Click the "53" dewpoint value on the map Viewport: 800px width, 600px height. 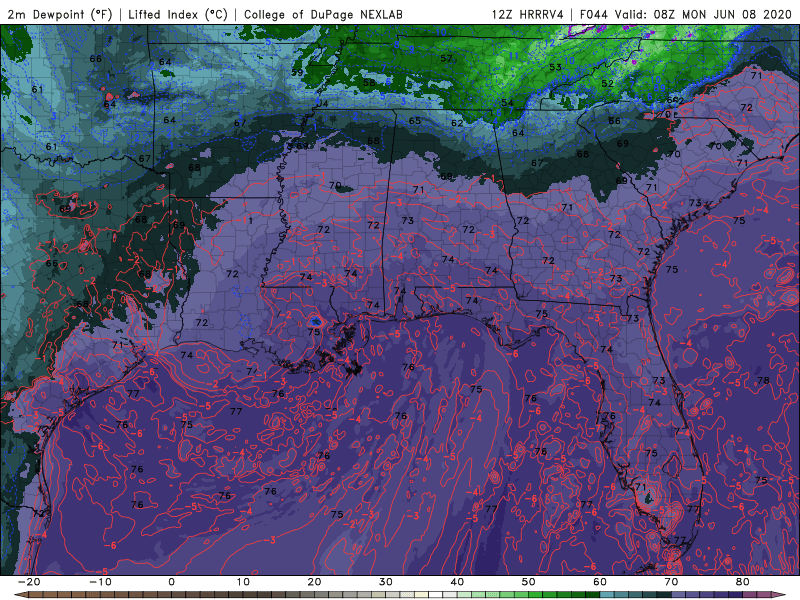coord(555,67)
